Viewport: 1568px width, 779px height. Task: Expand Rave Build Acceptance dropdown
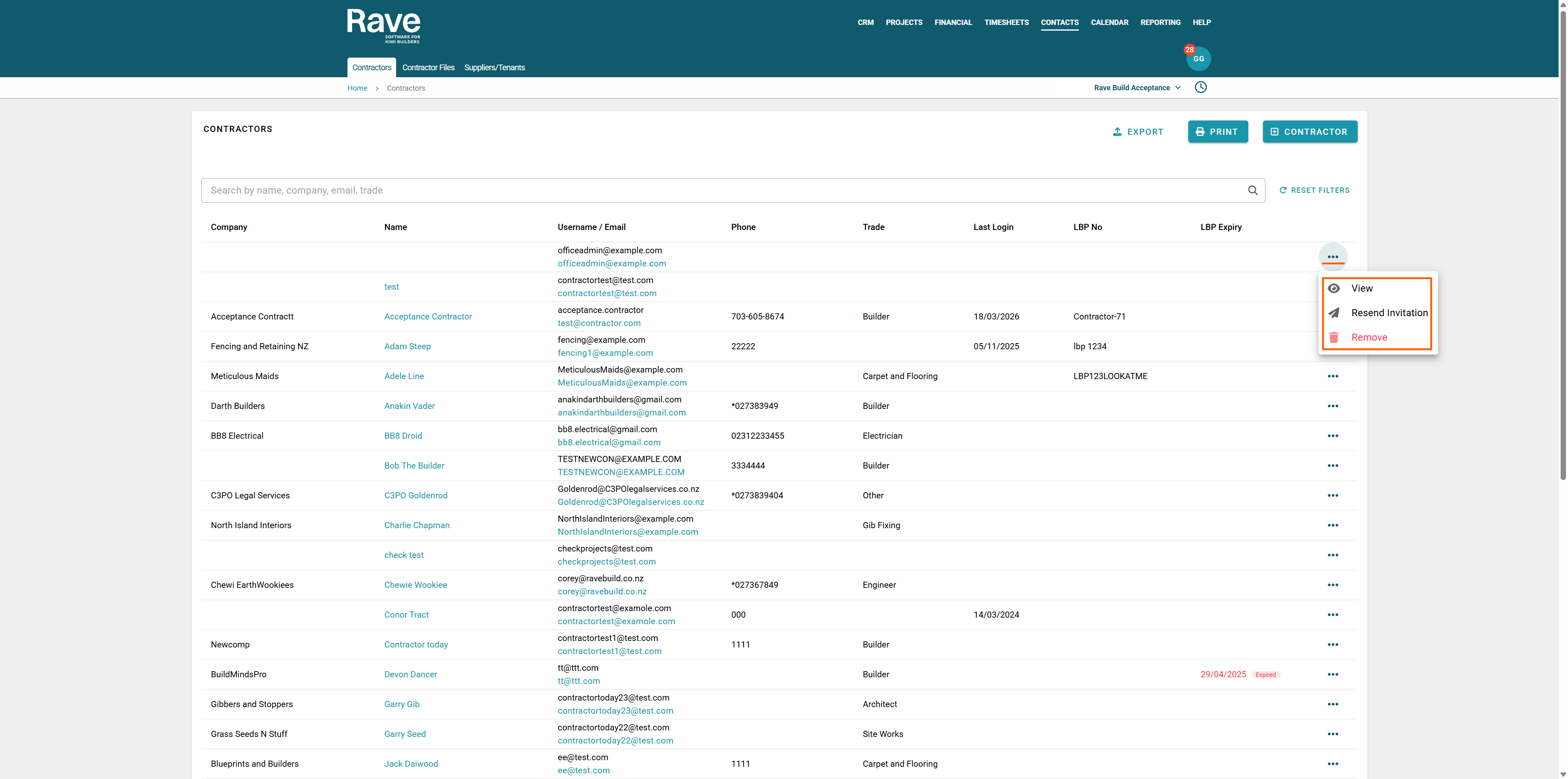(1137, 88)
